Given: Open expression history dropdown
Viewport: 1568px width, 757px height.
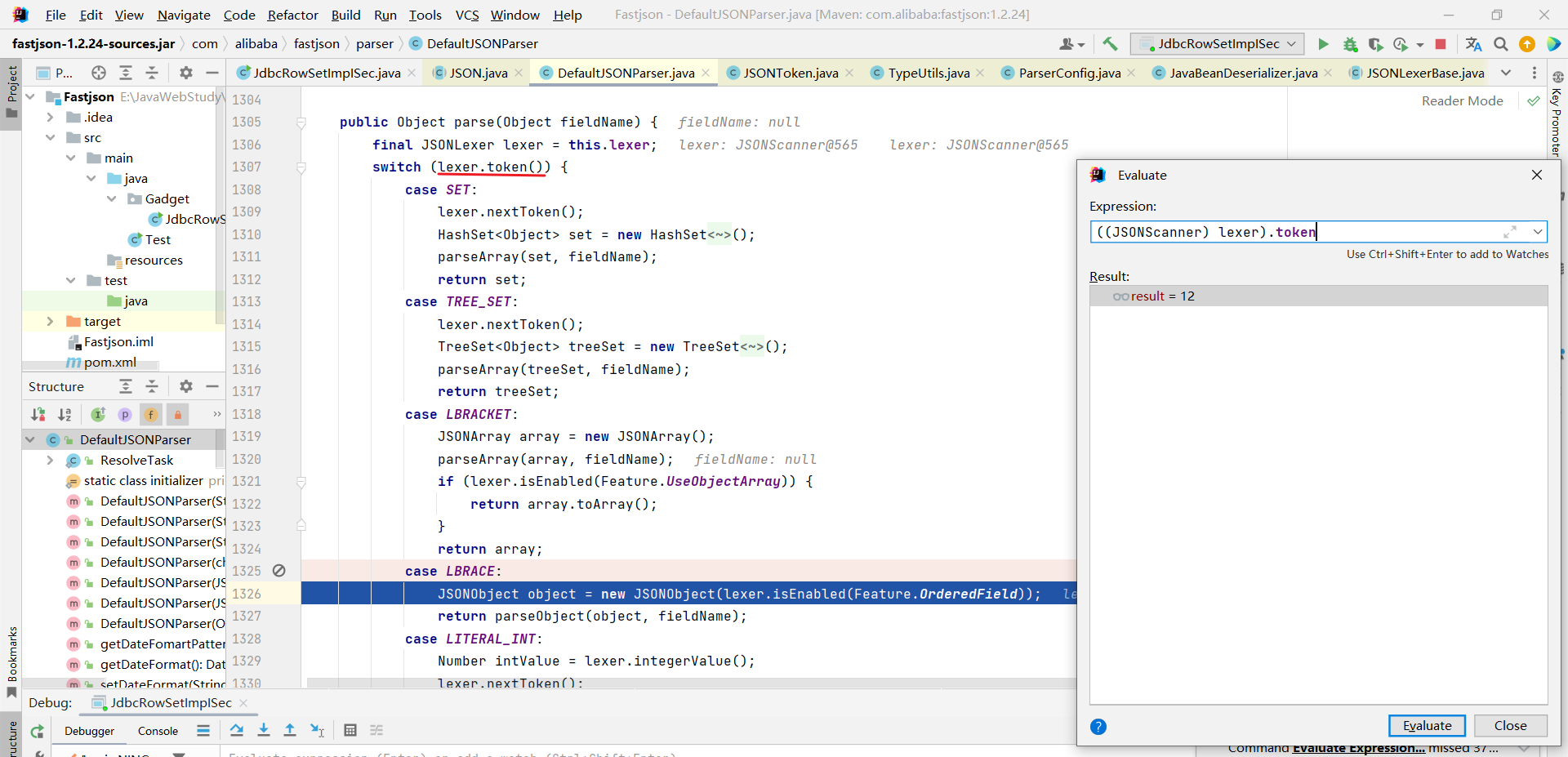Looking at the screenshot, I should tap(1538, 232).
